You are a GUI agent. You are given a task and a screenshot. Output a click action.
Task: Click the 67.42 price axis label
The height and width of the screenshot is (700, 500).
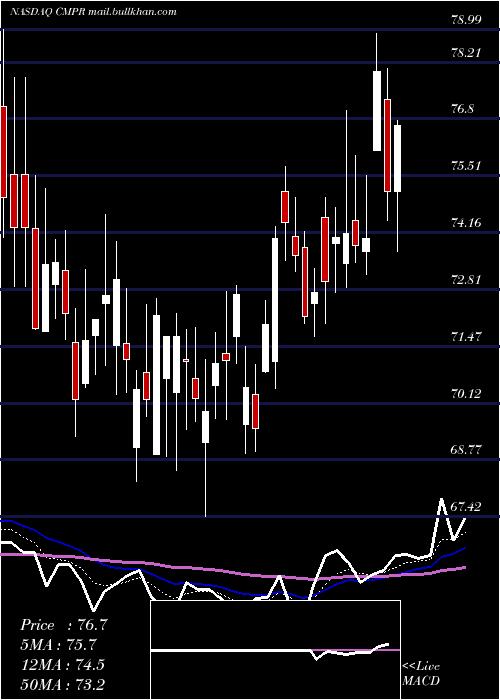click(x=466, y=506)
